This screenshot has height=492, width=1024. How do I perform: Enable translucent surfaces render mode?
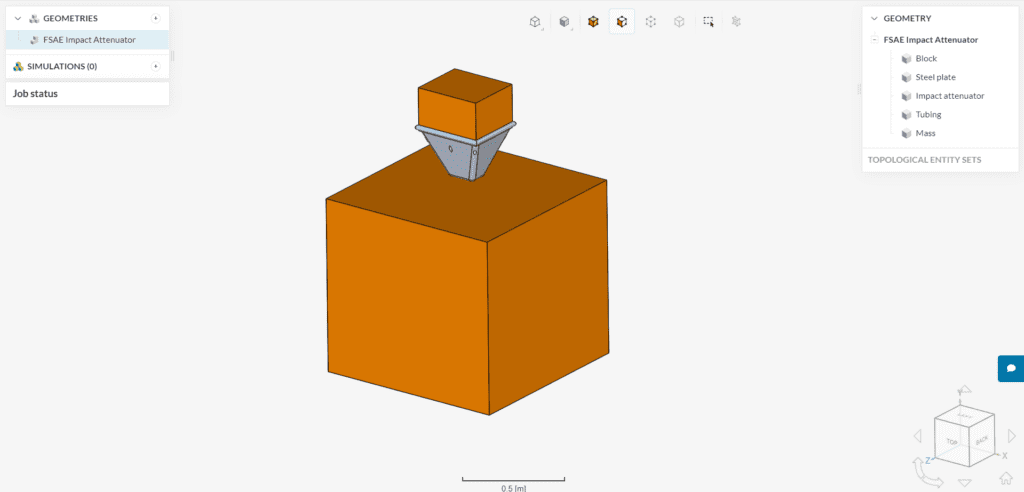679,21
